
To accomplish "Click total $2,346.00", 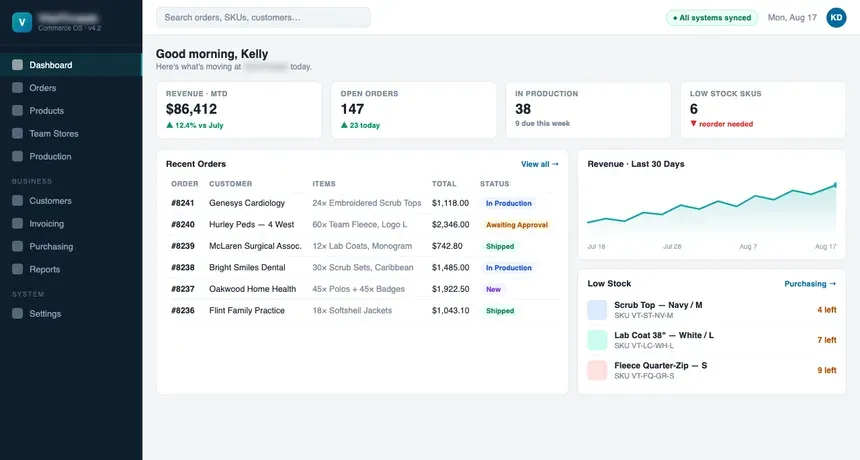I will click(450, 224).
